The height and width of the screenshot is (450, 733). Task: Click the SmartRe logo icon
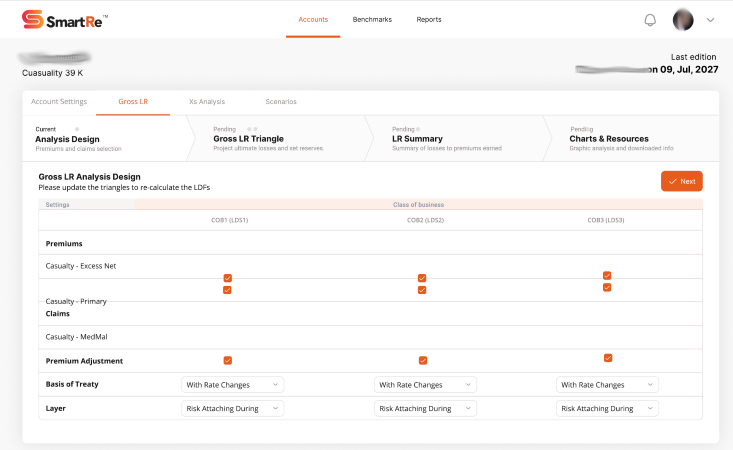click(32, 19)
